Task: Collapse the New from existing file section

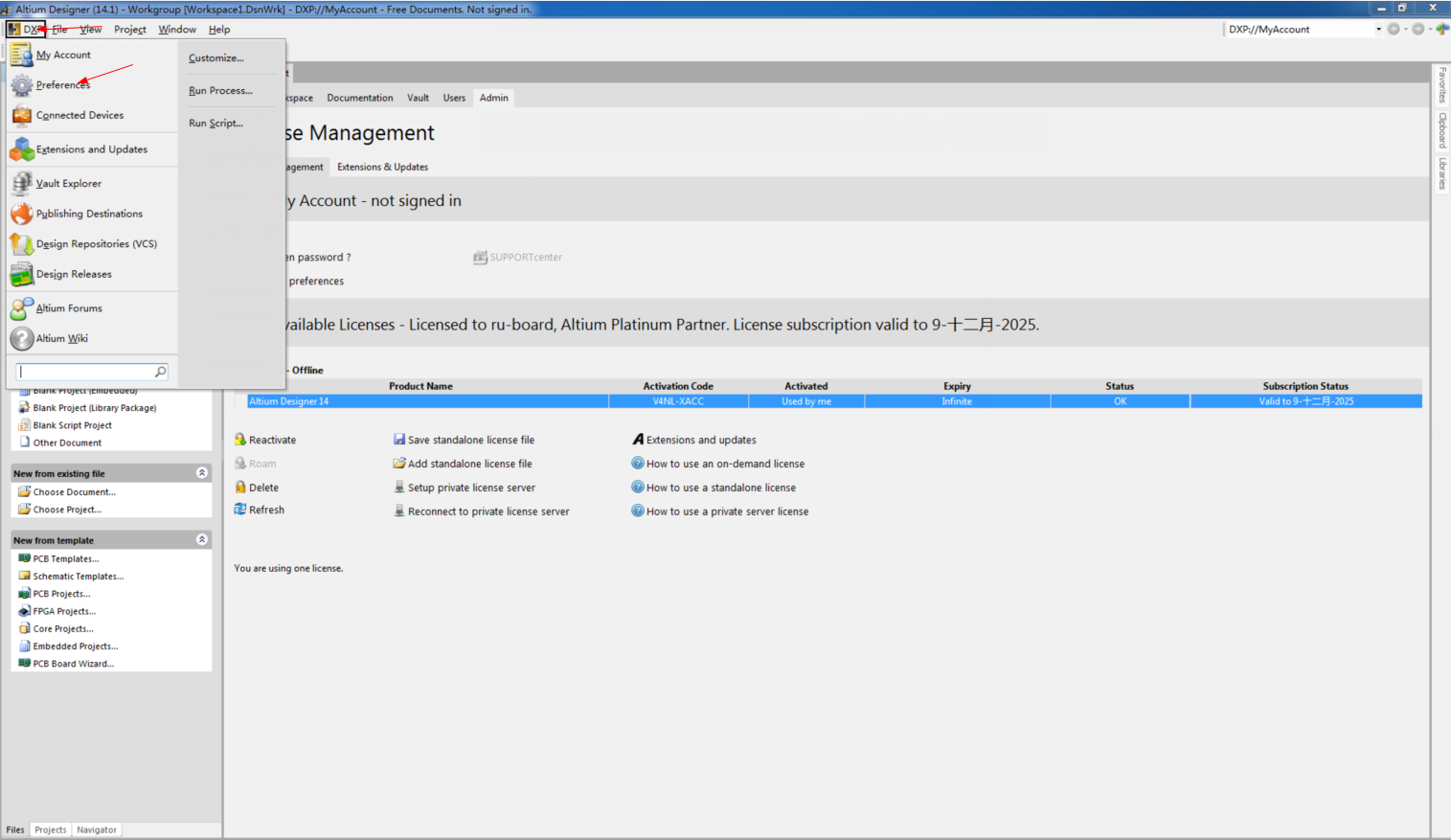Action: click(202, 473)
